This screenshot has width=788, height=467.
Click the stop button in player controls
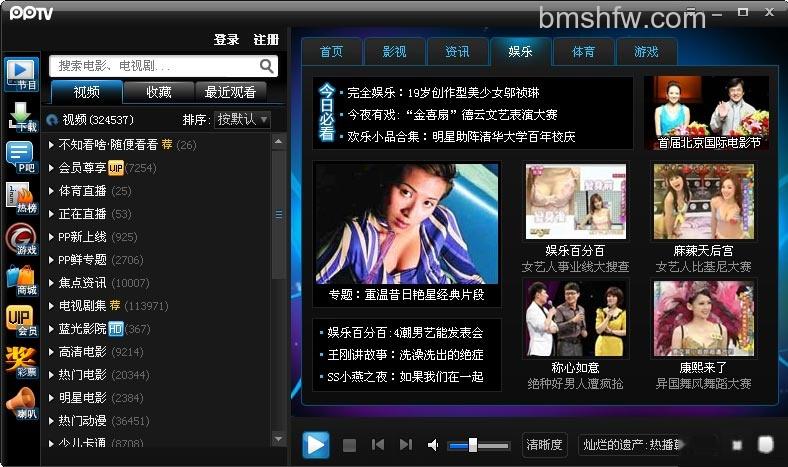click(x=349, y=445)
